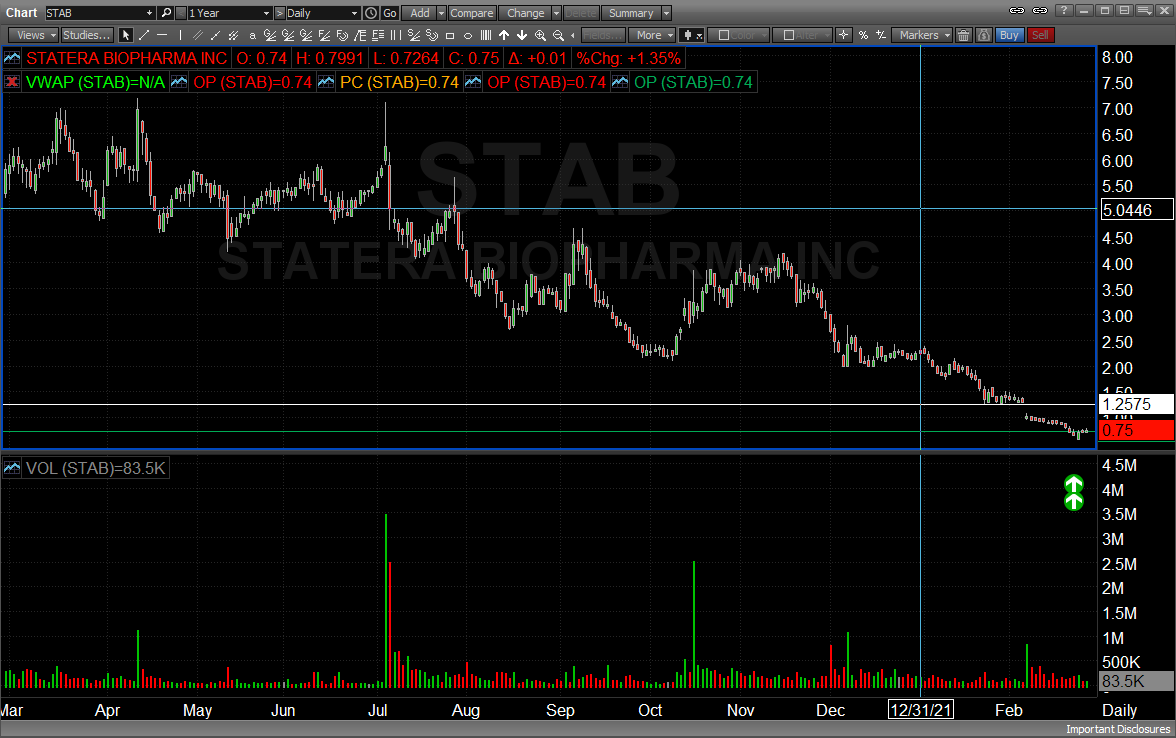1176x738 pixels.
Task: Select the rectangle drawing tool
Action: tap(450, 35)
